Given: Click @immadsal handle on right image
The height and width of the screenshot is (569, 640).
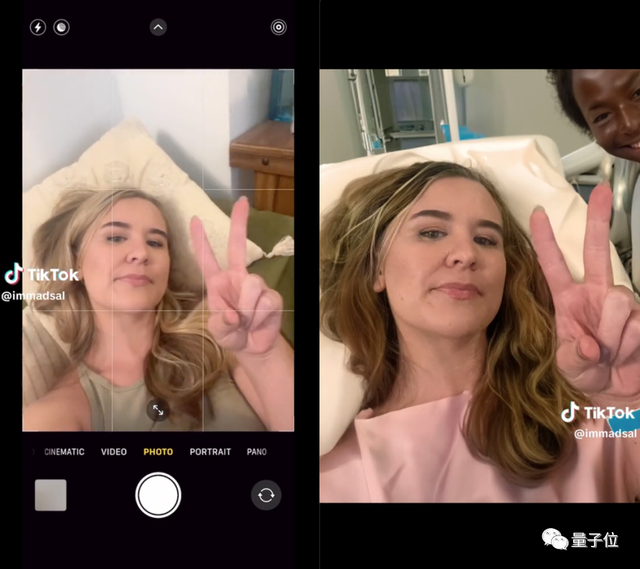Looking at the screenshot, I should coord(604,433).
